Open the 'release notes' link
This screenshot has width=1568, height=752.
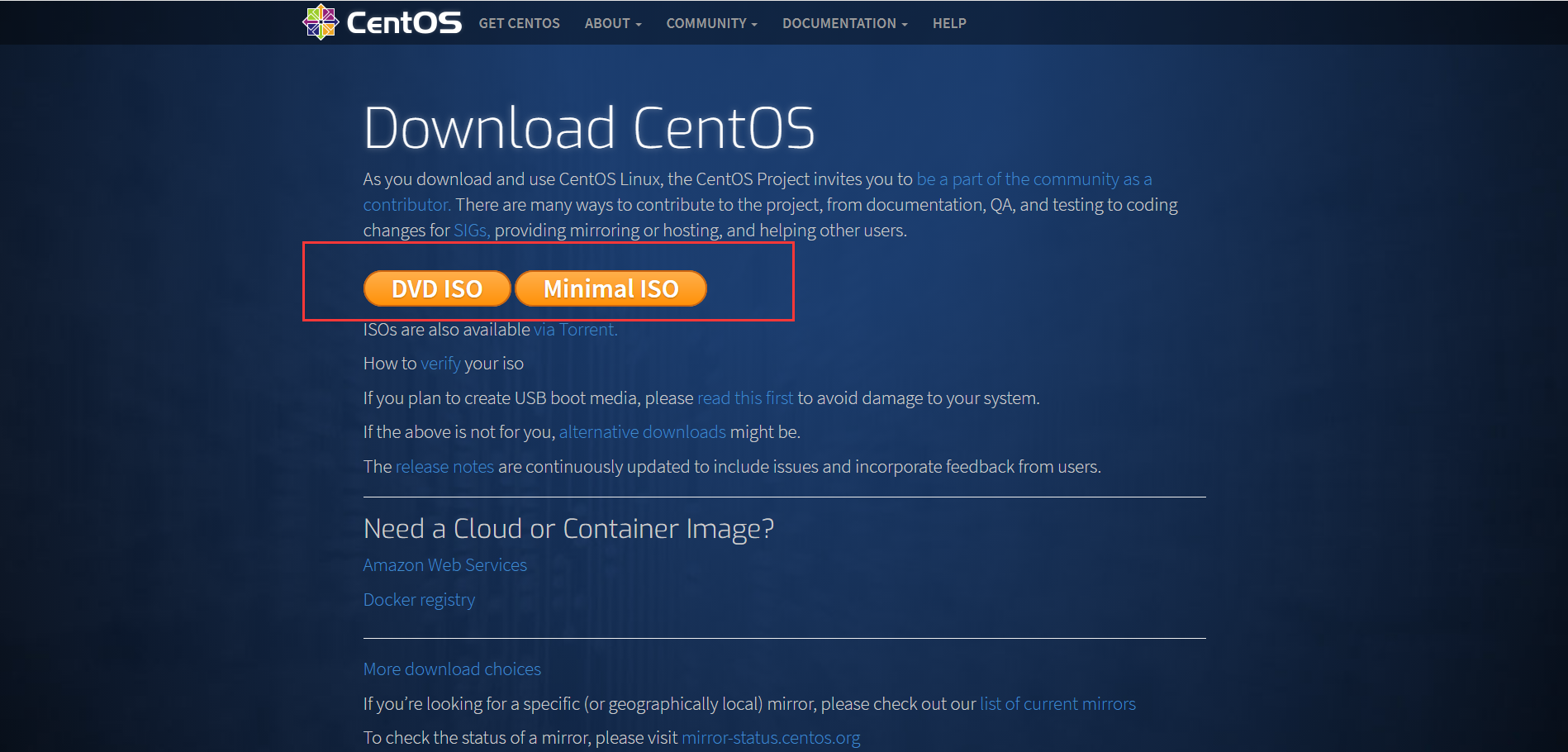coord(444,467)
